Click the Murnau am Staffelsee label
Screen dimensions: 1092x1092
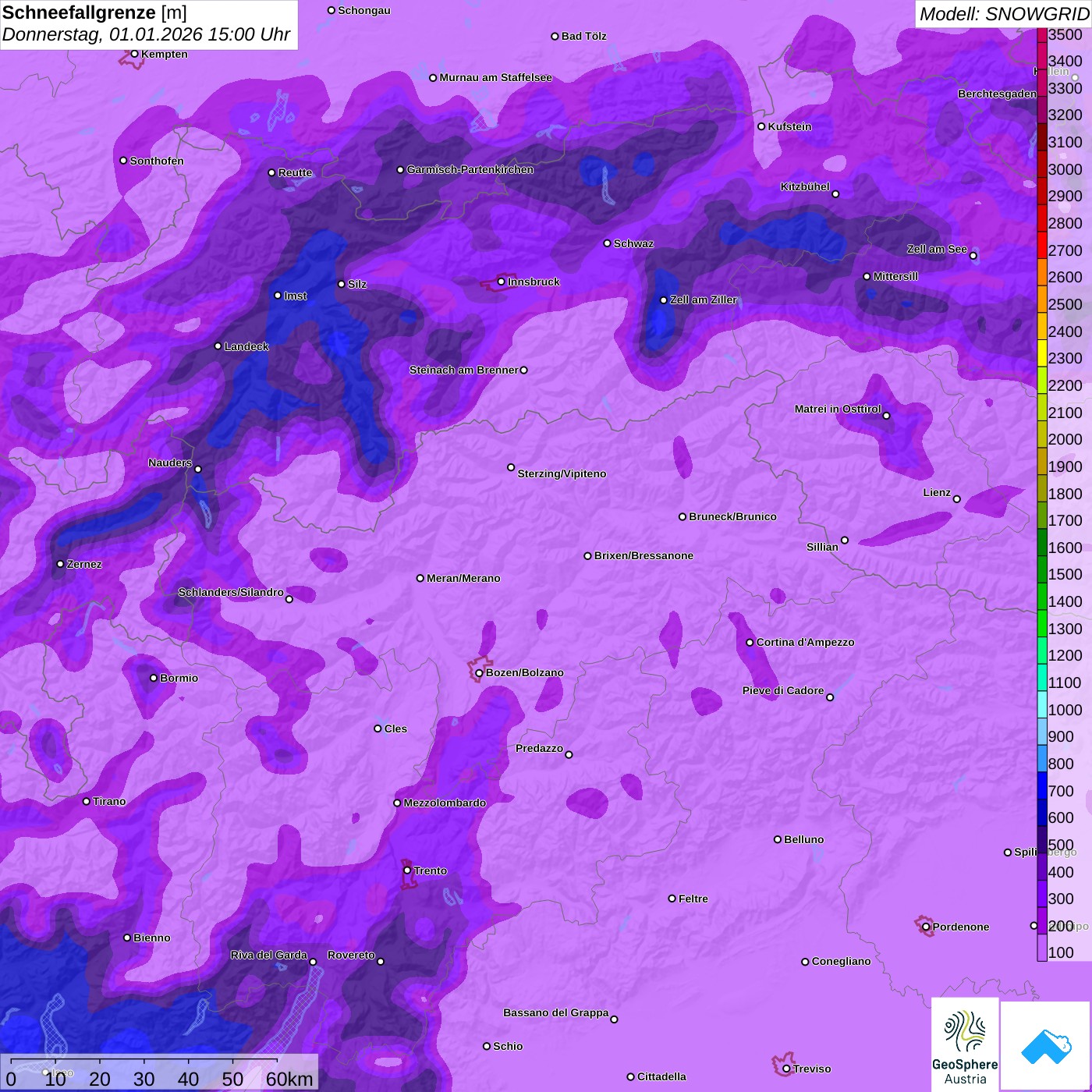point(496,77)
